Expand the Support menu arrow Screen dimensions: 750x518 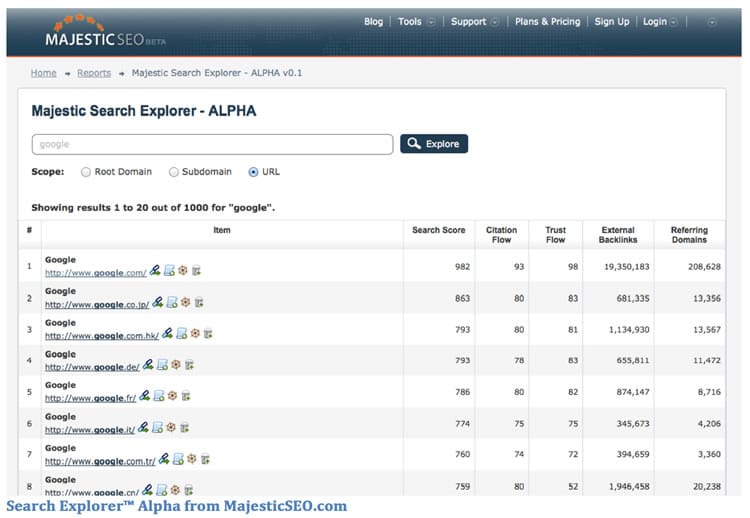[x=495, y=22]
